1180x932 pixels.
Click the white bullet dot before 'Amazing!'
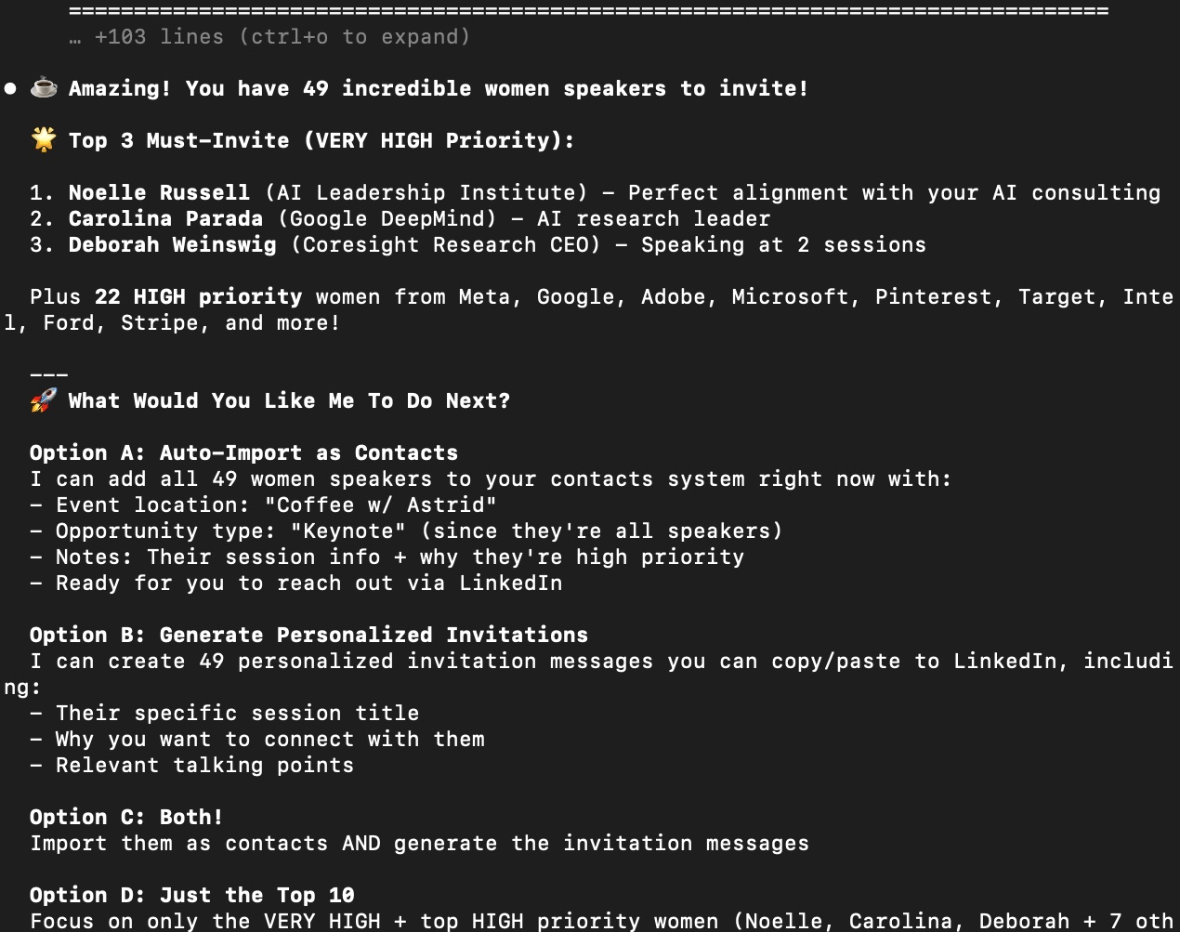click(x=10, y=89)
